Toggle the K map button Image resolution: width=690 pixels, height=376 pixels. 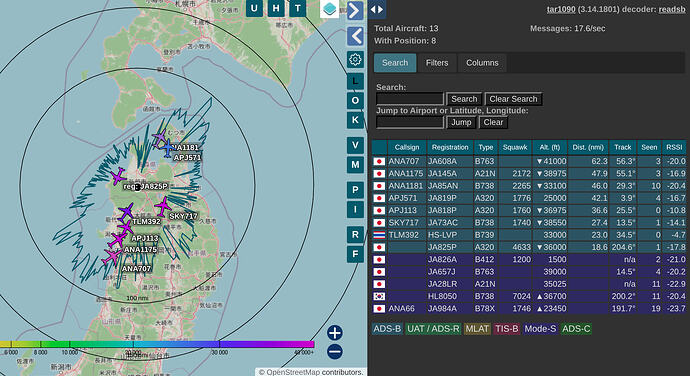[x=355, y=120]
